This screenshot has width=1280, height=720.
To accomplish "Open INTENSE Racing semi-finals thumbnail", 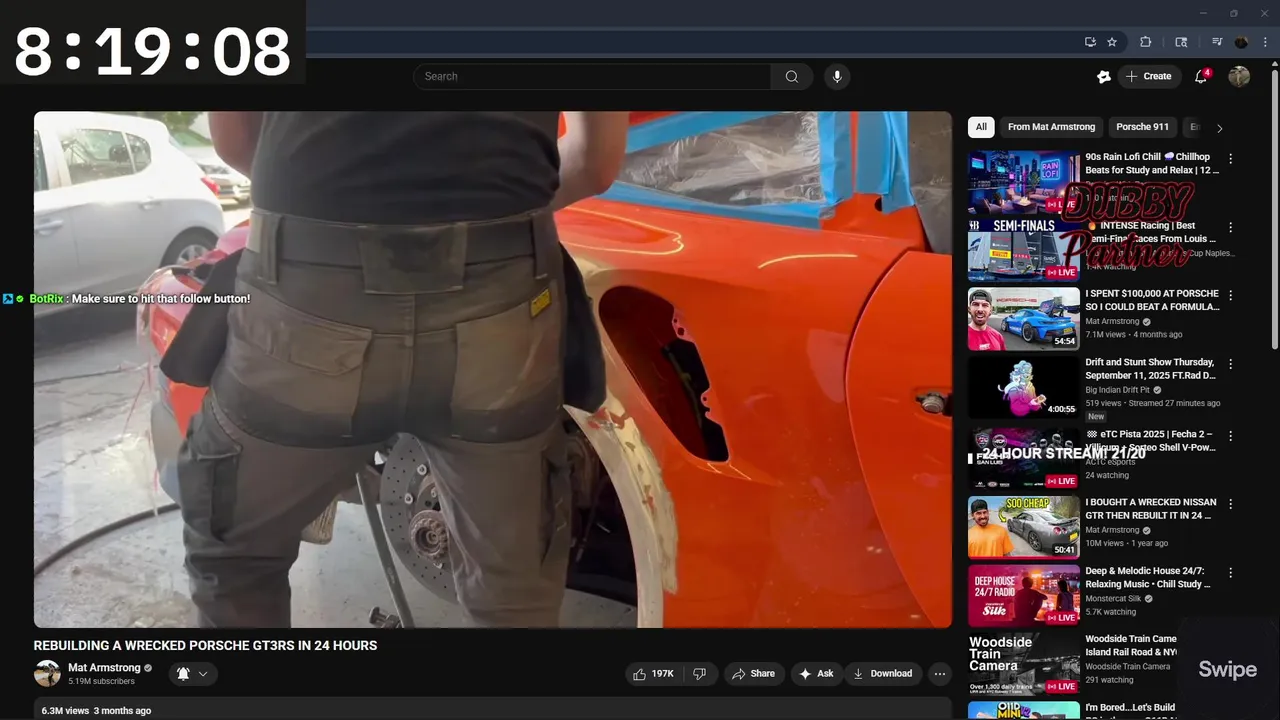I will click(1024, 250).
